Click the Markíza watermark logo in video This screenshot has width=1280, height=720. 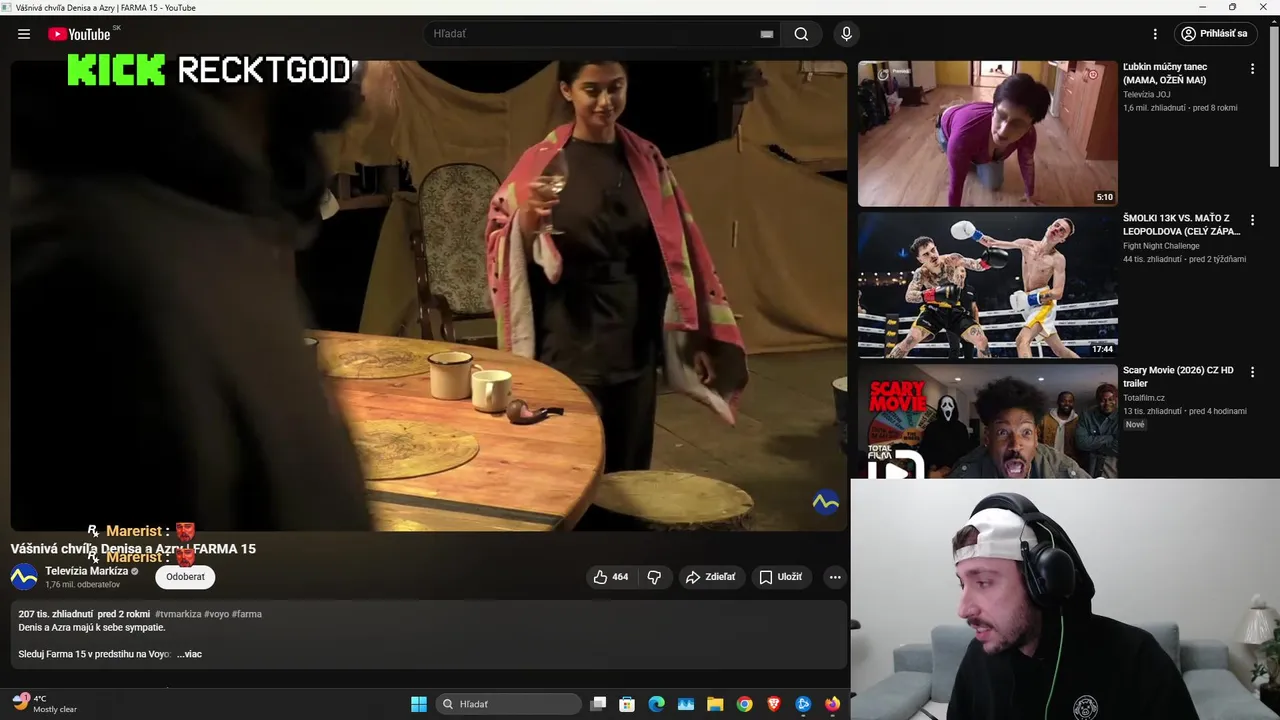pyautogui.click(x=826, y=502)
